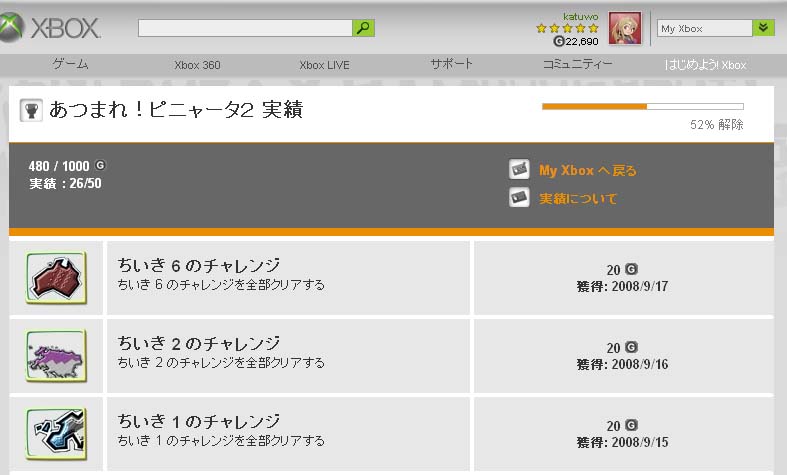
Task: Click the ちいき 6 のチャレンジを全部クリアする description
Action: [x=221, y=285]
